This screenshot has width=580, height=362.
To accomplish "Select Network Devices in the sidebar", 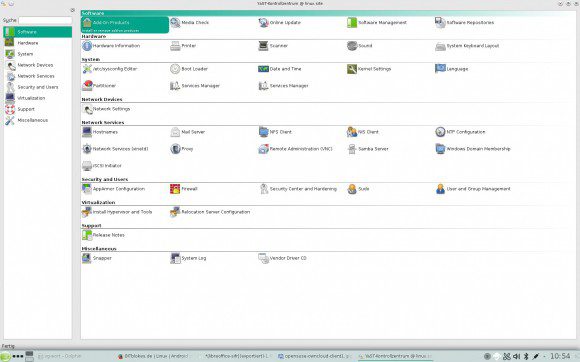I will click(38, 65).
